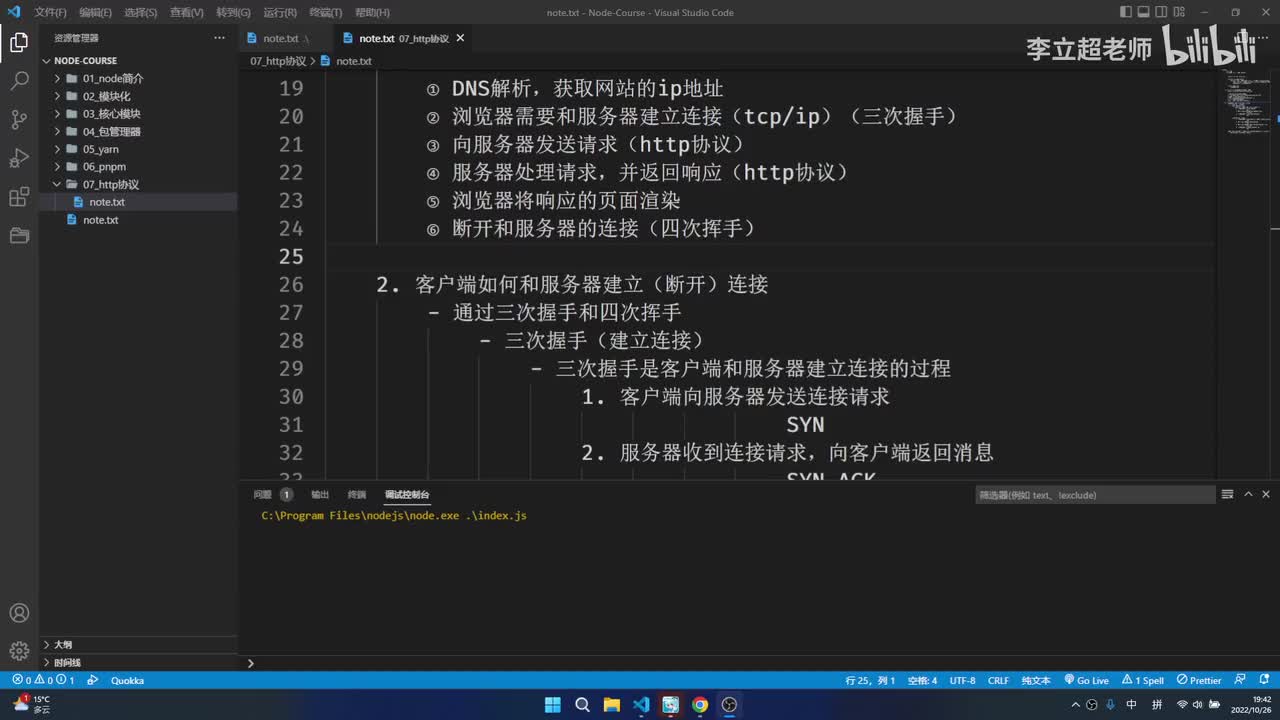The height and width of the screenshot is (720, 1280).
Task: Click the Prettier status bar item
Action: (1199, 680)
